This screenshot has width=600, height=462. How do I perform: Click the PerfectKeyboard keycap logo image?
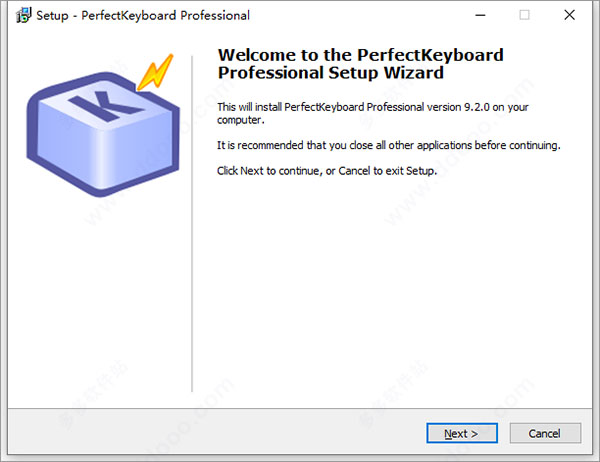[x=103, y=126]
